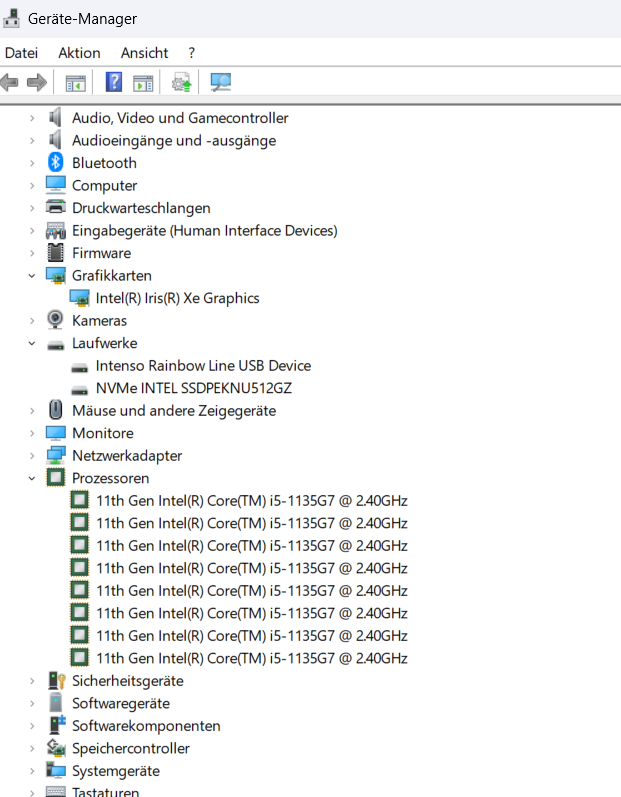Expand the Audioeingänge und -ausgänge node
The width and height of the screenshot is (621, 797).
point(32,140)
